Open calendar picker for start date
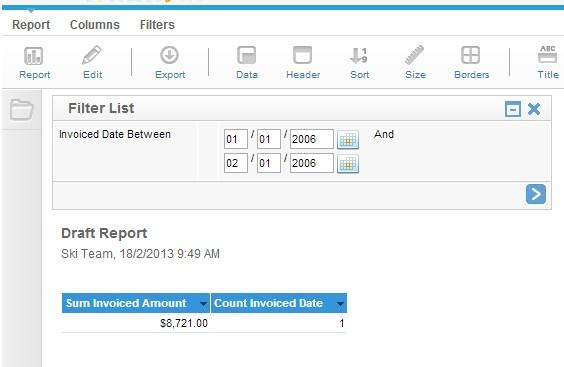Screen dimensions: 564x367 [x=348, y=139]
